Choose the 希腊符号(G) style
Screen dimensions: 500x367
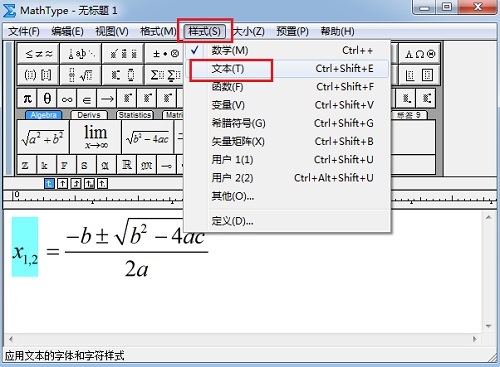click(287, 123)
